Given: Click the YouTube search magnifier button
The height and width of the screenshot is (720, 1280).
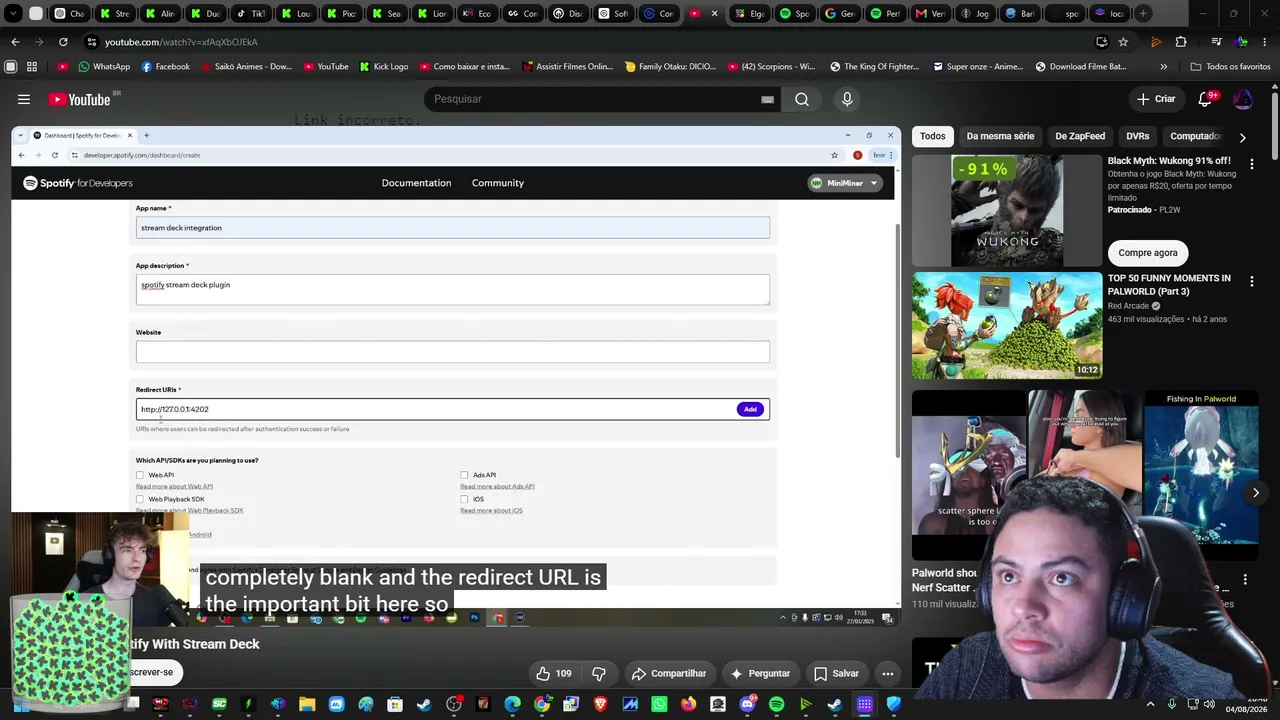Looking at the screenshot, I should click(802, 99).
